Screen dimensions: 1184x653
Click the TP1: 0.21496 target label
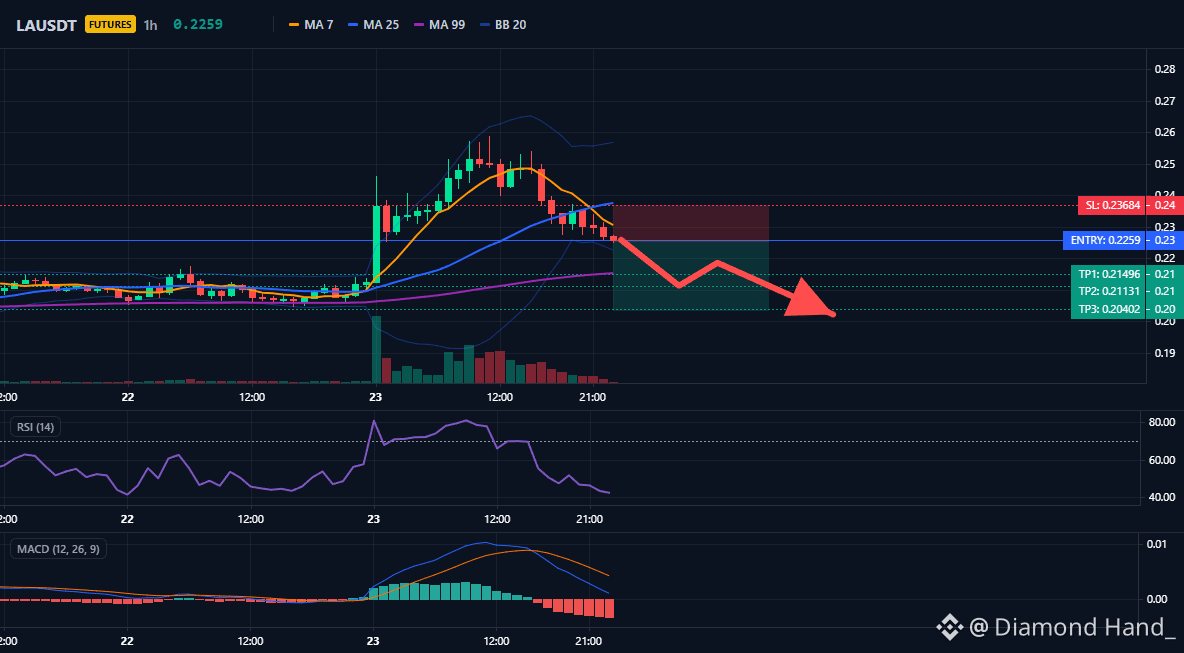click(1108, 274)
